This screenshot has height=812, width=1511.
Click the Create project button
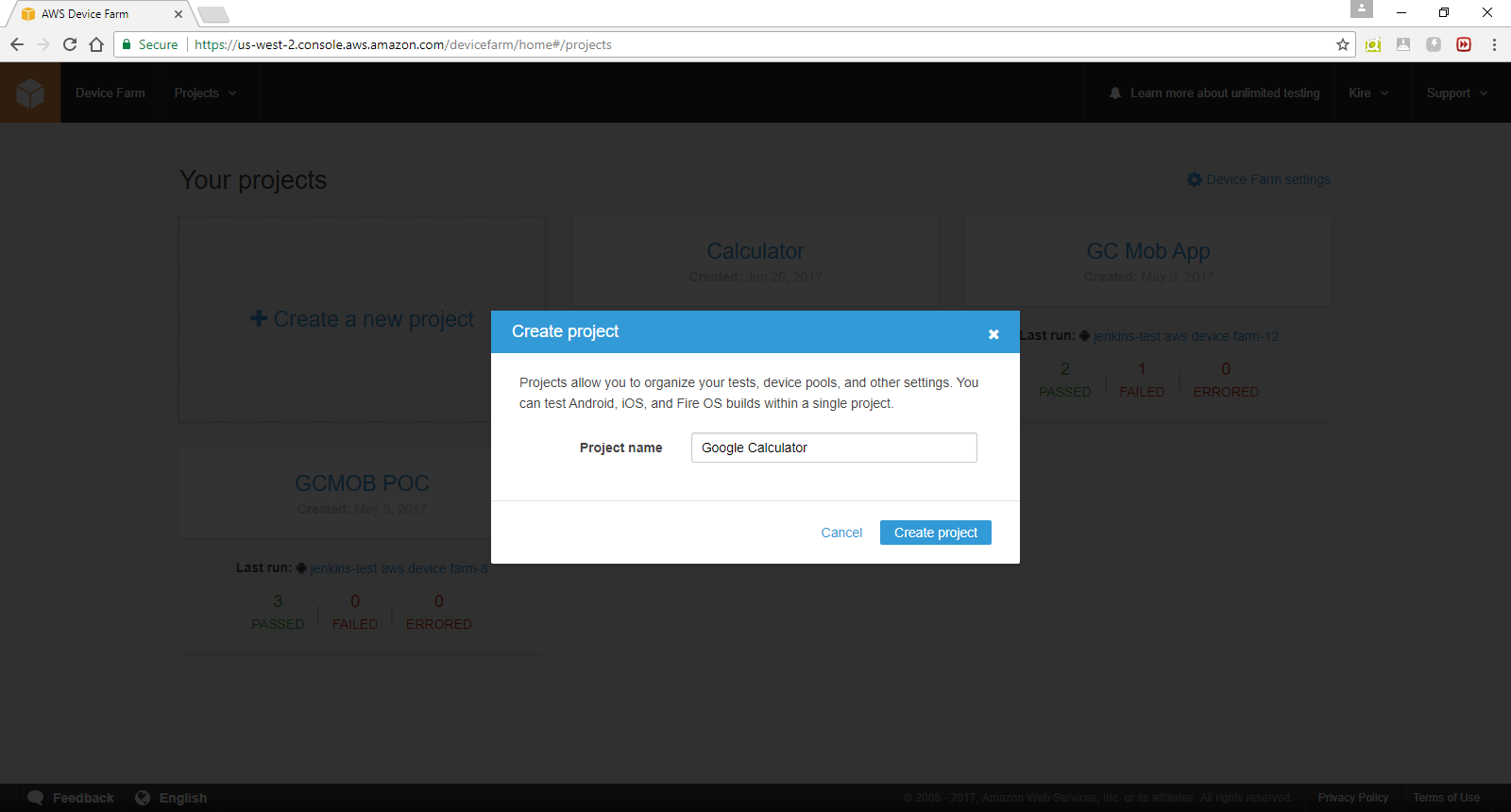pyautogui.click(x=936, y=533)
